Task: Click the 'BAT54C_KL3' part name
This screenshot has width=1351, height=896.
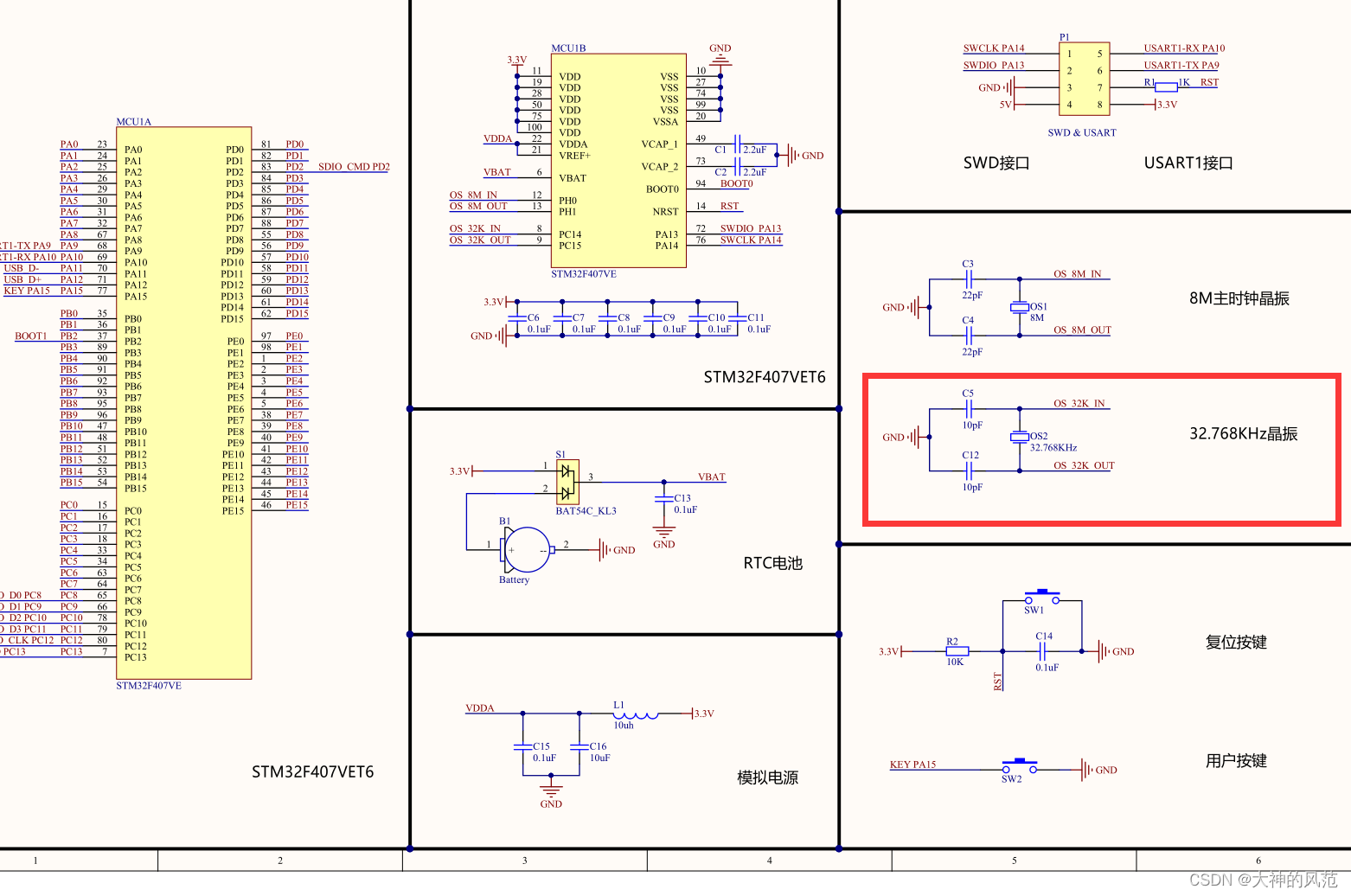Action: point(586,511)
